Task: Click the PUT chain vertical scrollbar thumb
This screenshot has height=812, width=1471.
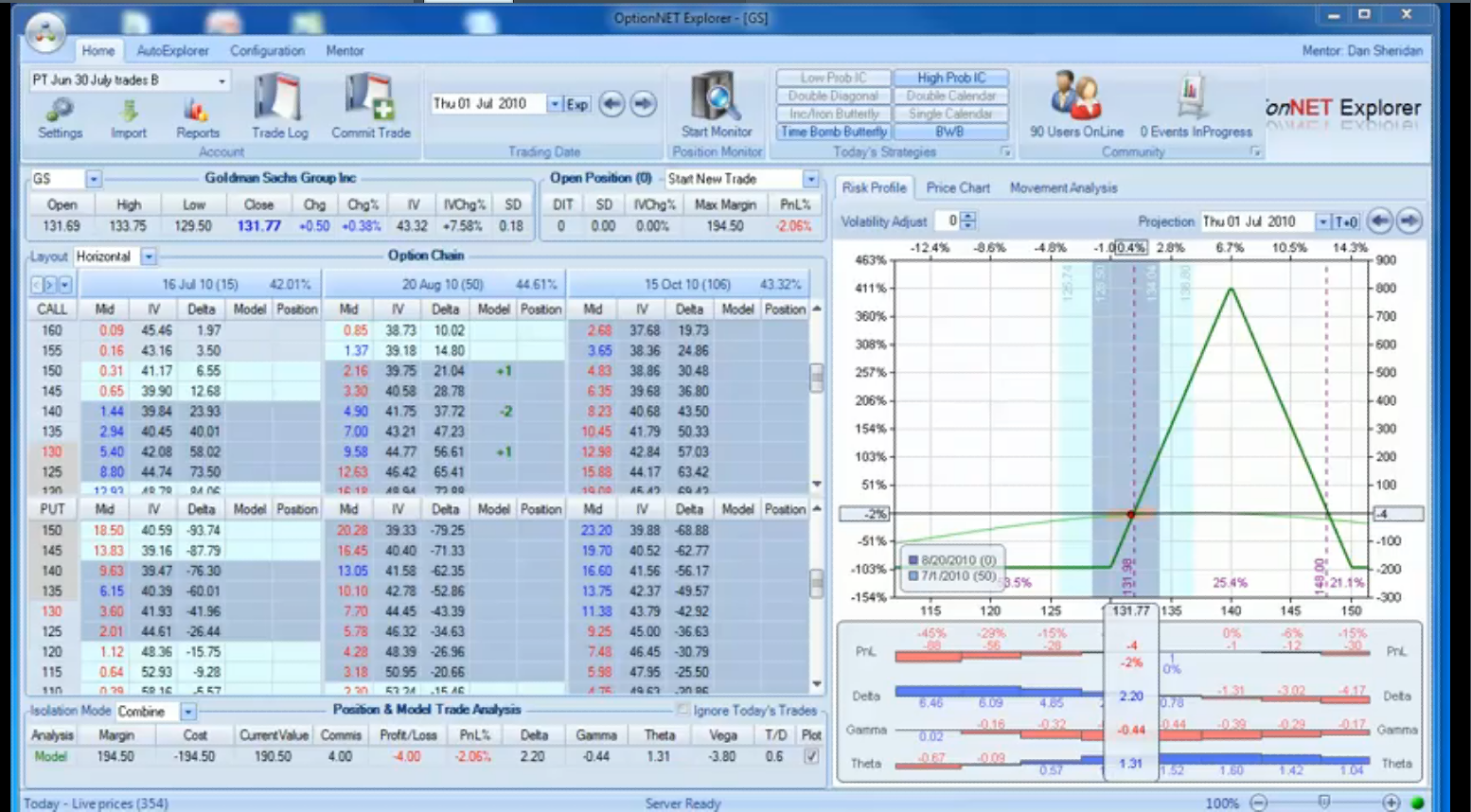Action: pyautogui.click(x=817, y=583)
